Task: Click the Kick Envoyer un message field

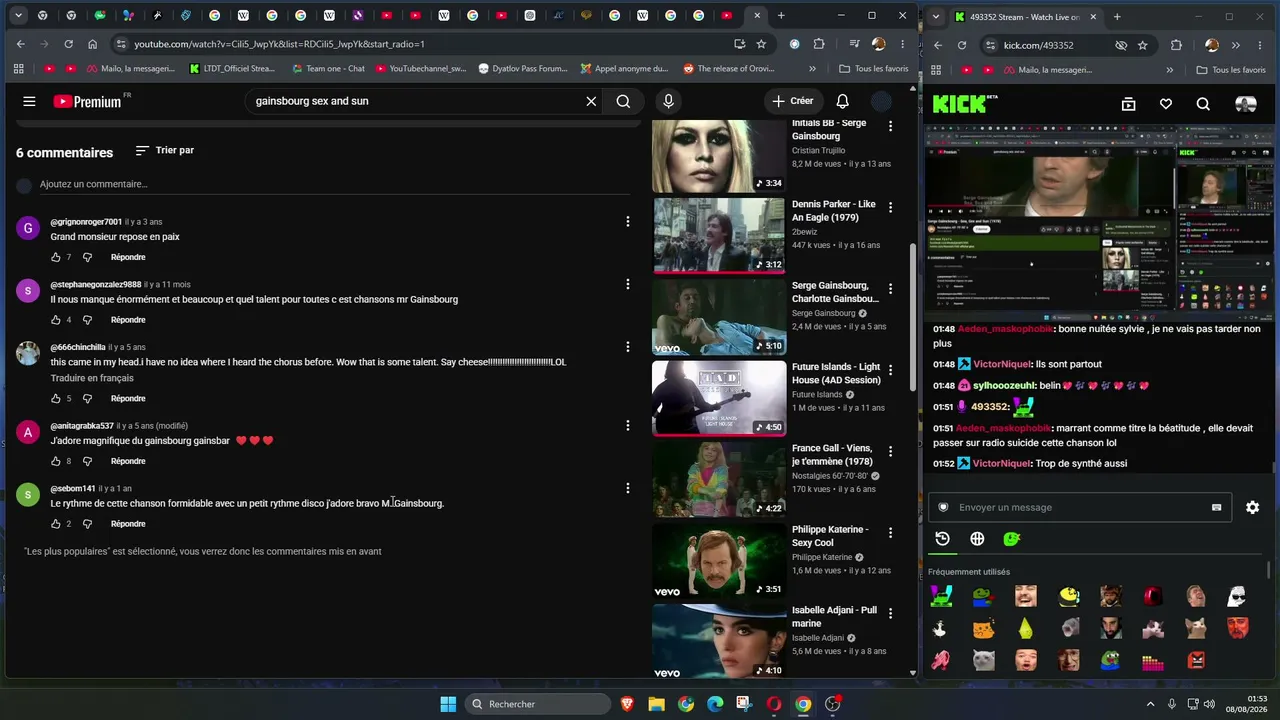Action: pos(1080,507)
